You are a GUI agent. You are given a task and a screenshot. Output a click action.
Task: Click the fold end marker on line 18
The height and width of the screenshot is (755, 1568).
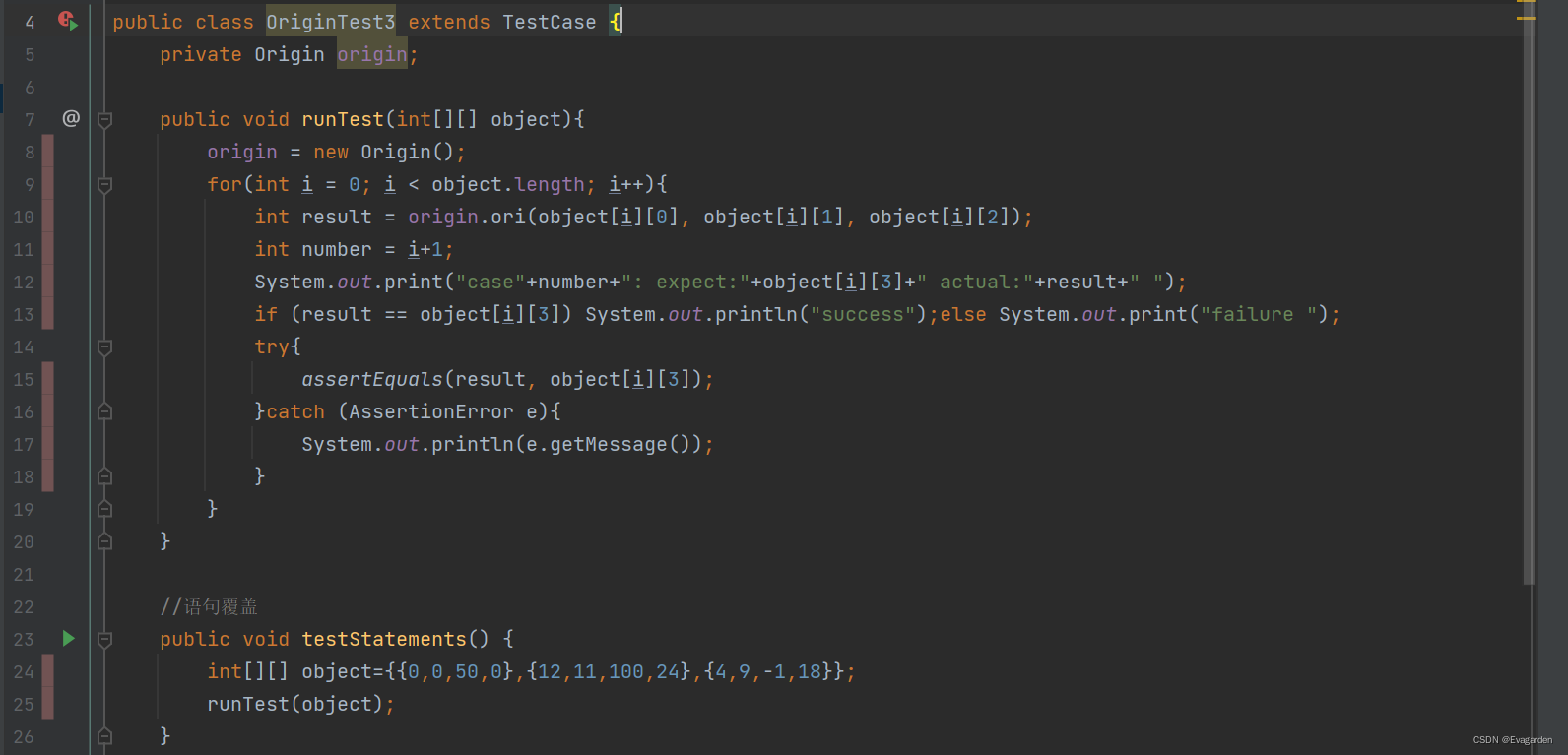[104, 476]
